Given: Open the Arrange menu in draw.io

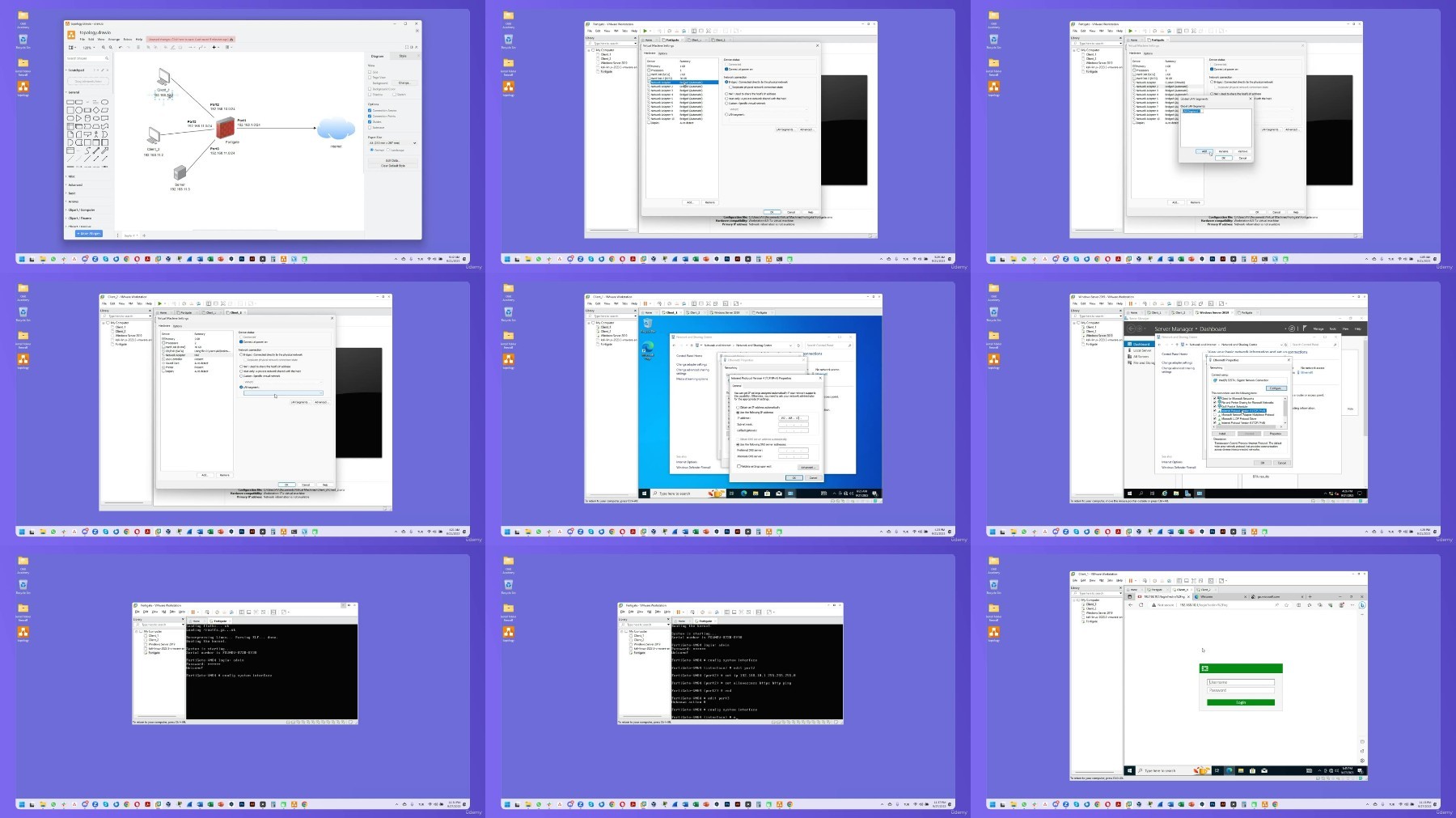Looking at the screenshot, I should click(x=114, y=39).
